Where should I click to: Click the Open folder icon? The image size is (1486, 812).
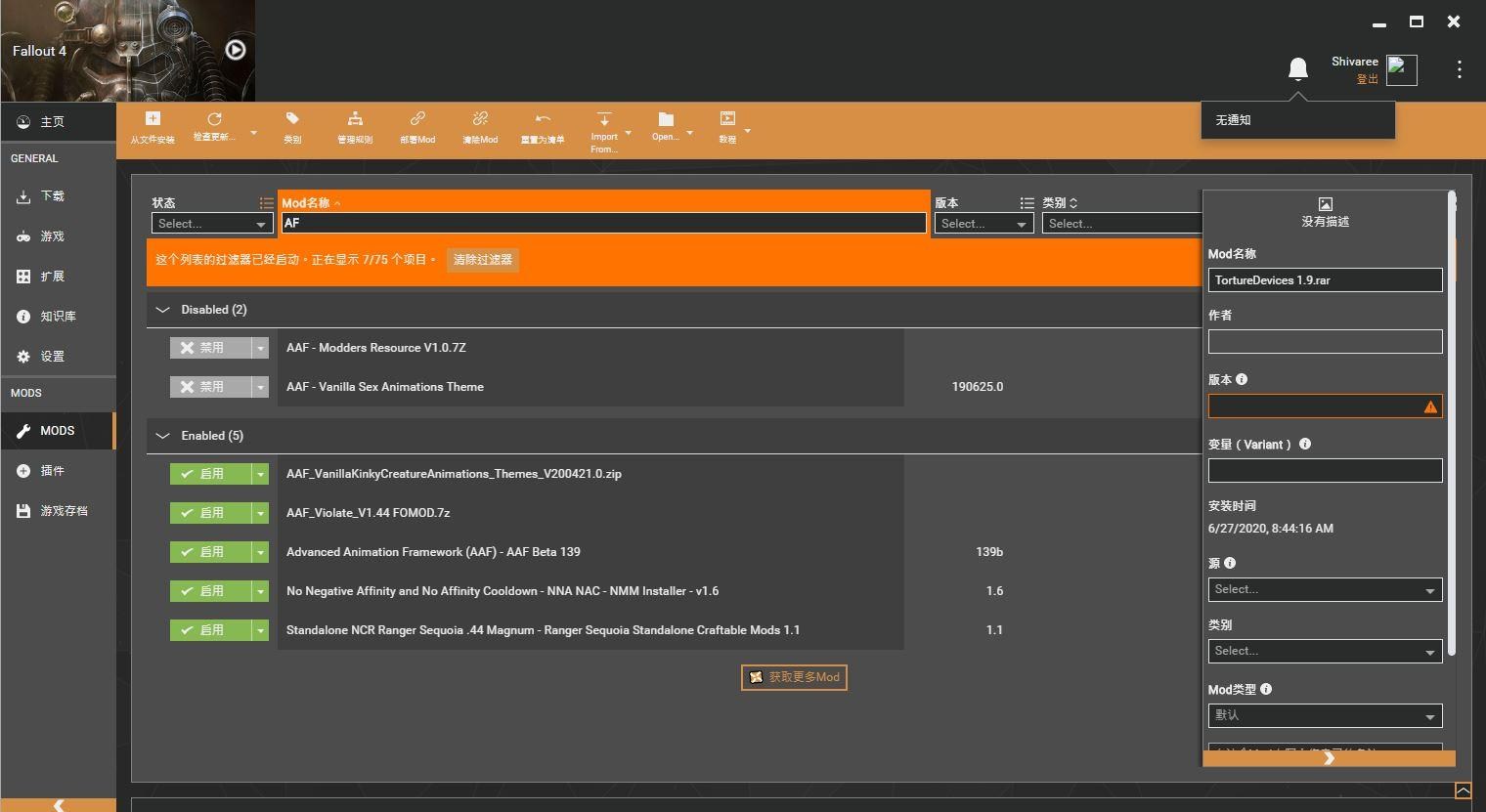click(666, 118)
